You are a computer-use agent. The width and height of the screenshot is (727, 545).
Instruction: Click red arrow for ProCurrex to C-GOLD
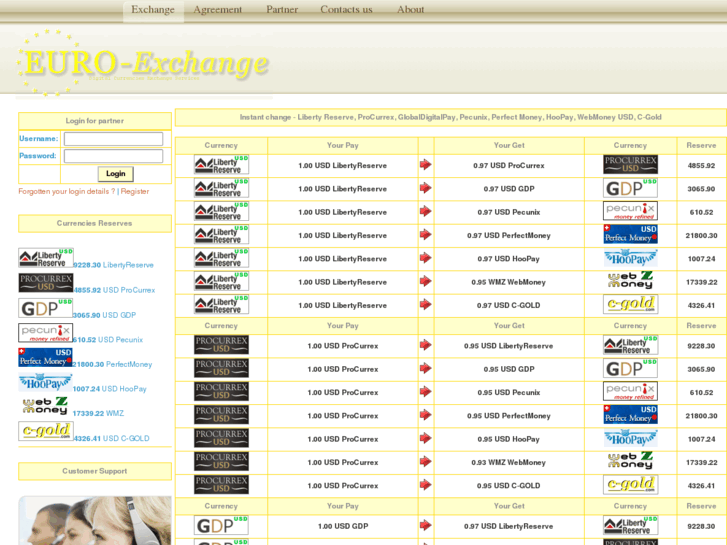426,485
